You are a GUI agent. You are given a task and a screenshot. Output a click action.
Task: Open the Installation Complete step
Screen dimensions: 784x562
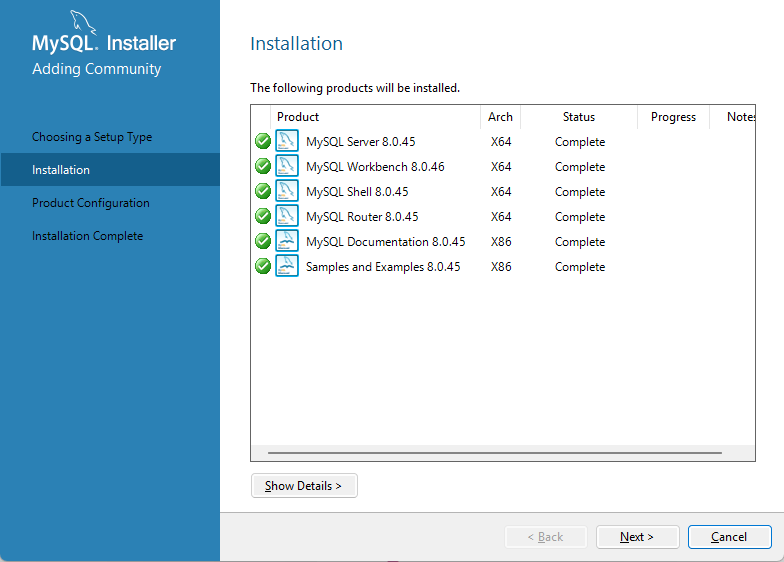[x=88, y=236]
